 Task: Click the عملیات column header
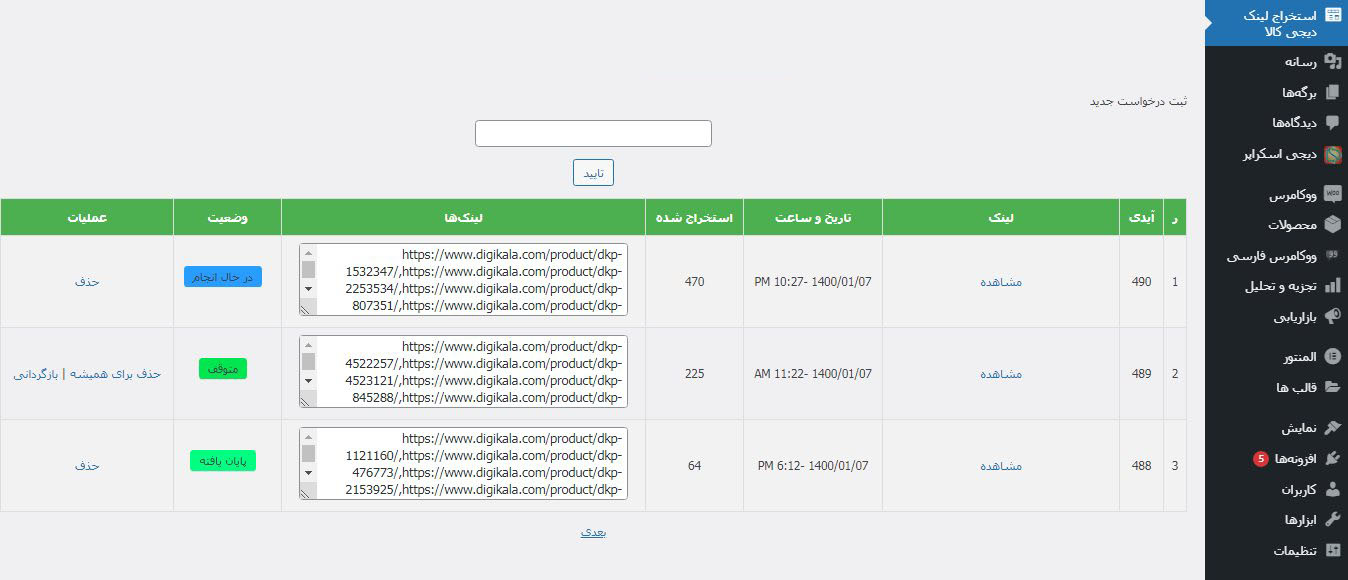(87, 217)
